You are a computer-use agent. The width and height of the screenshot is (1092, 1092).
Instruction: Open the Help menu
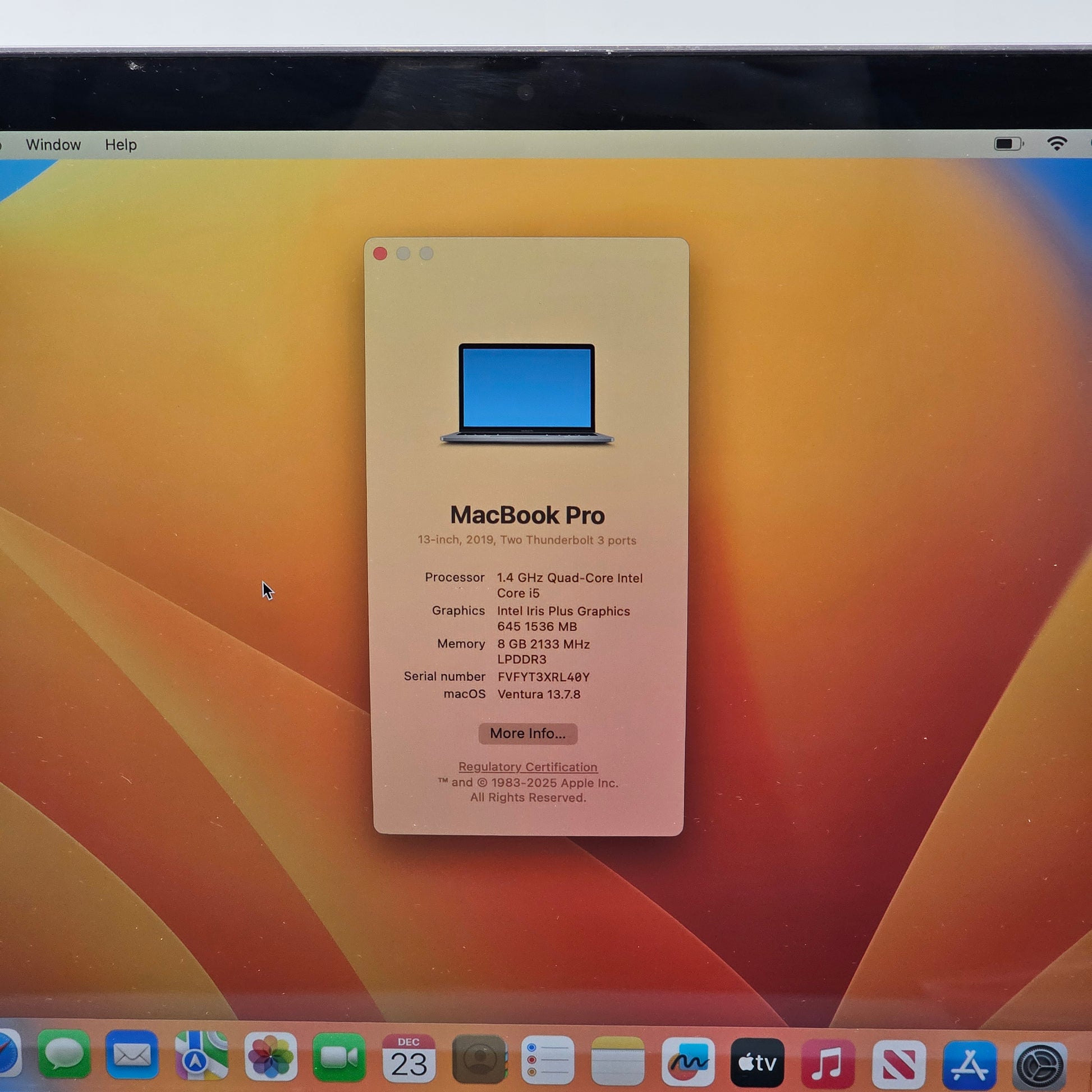[121, 145]
